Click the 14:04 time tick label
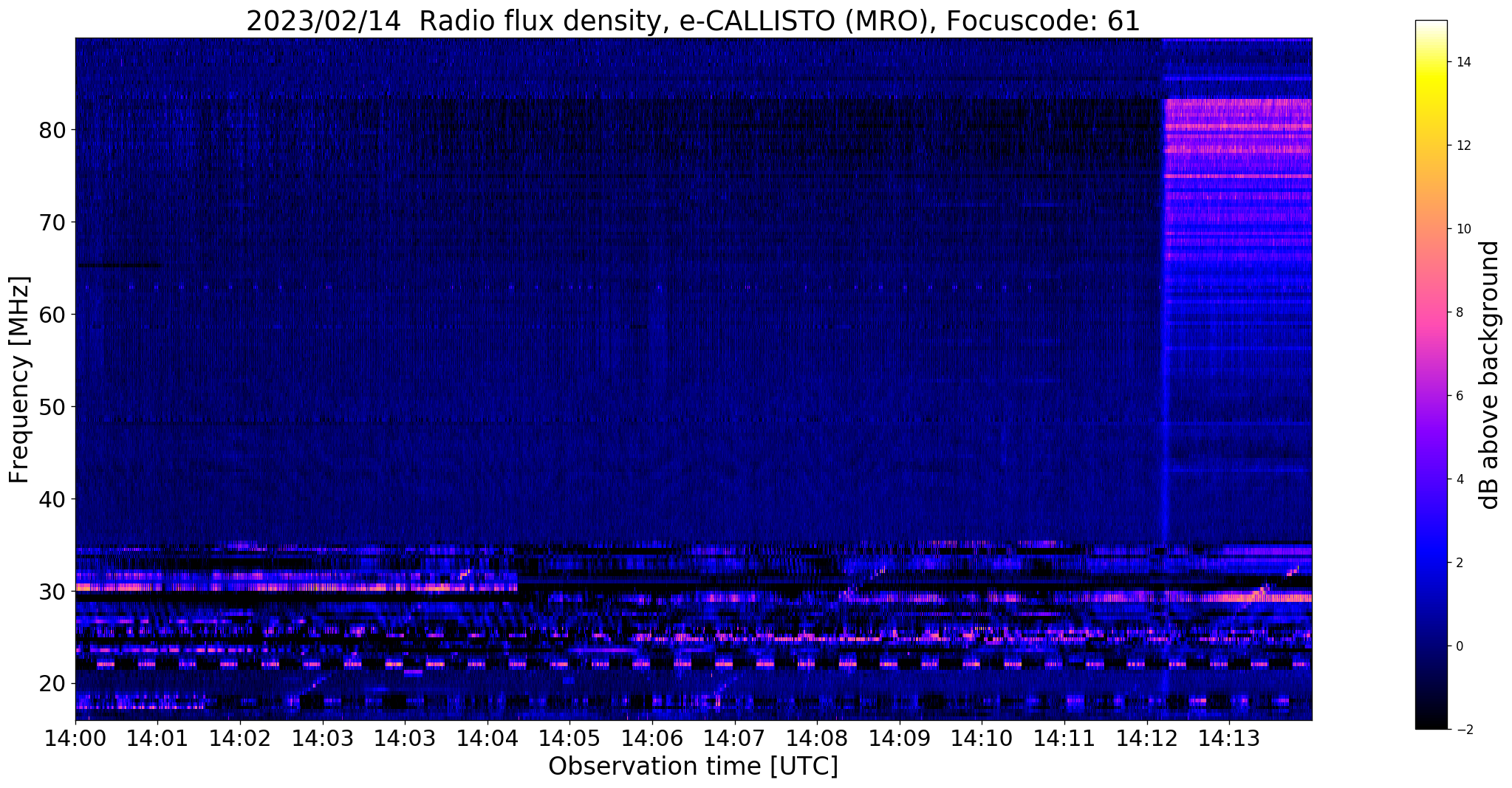Screen dimensions: 1512x788 487,737
